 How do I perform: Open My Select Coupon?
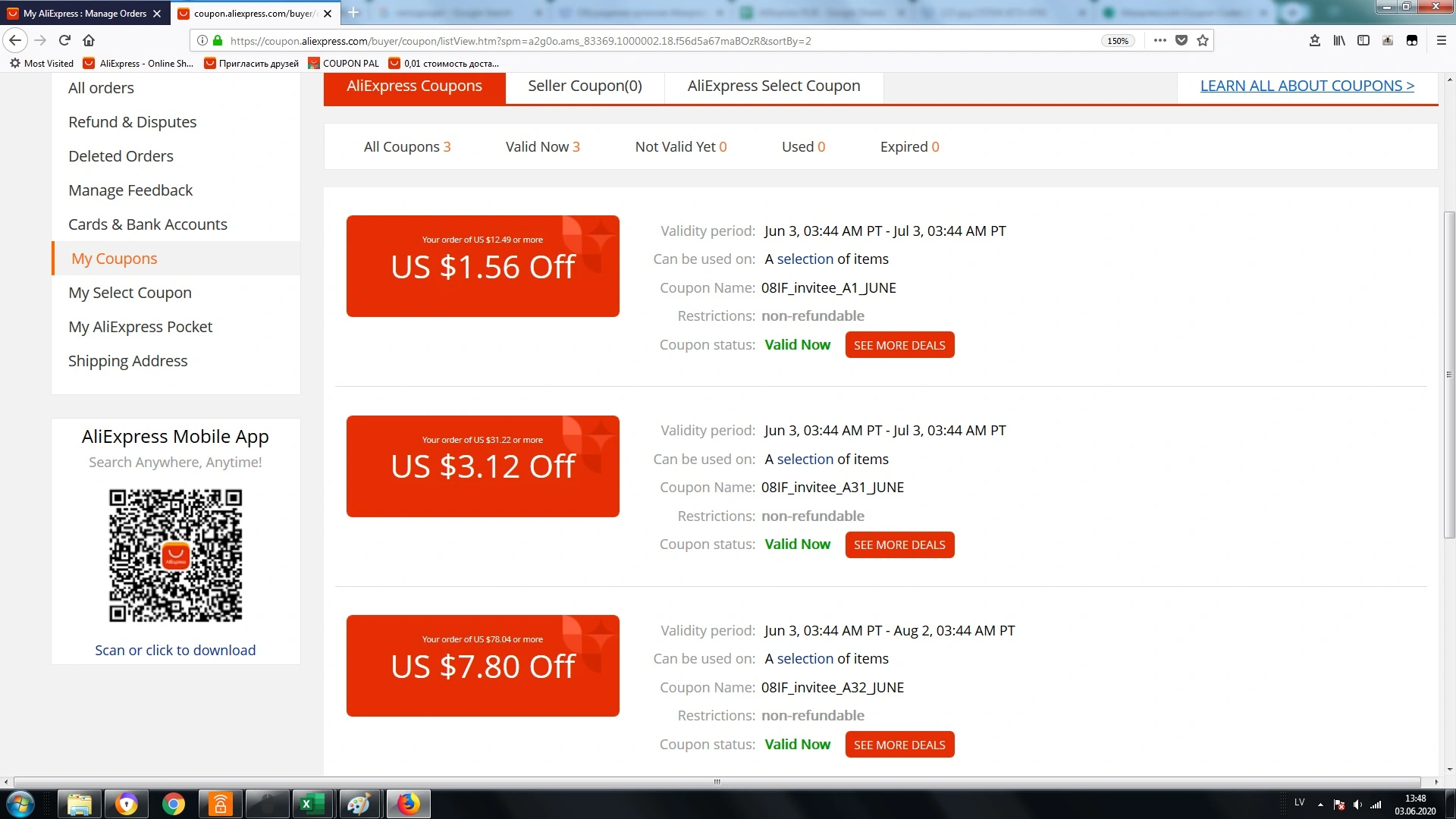[x=130, y=293]
